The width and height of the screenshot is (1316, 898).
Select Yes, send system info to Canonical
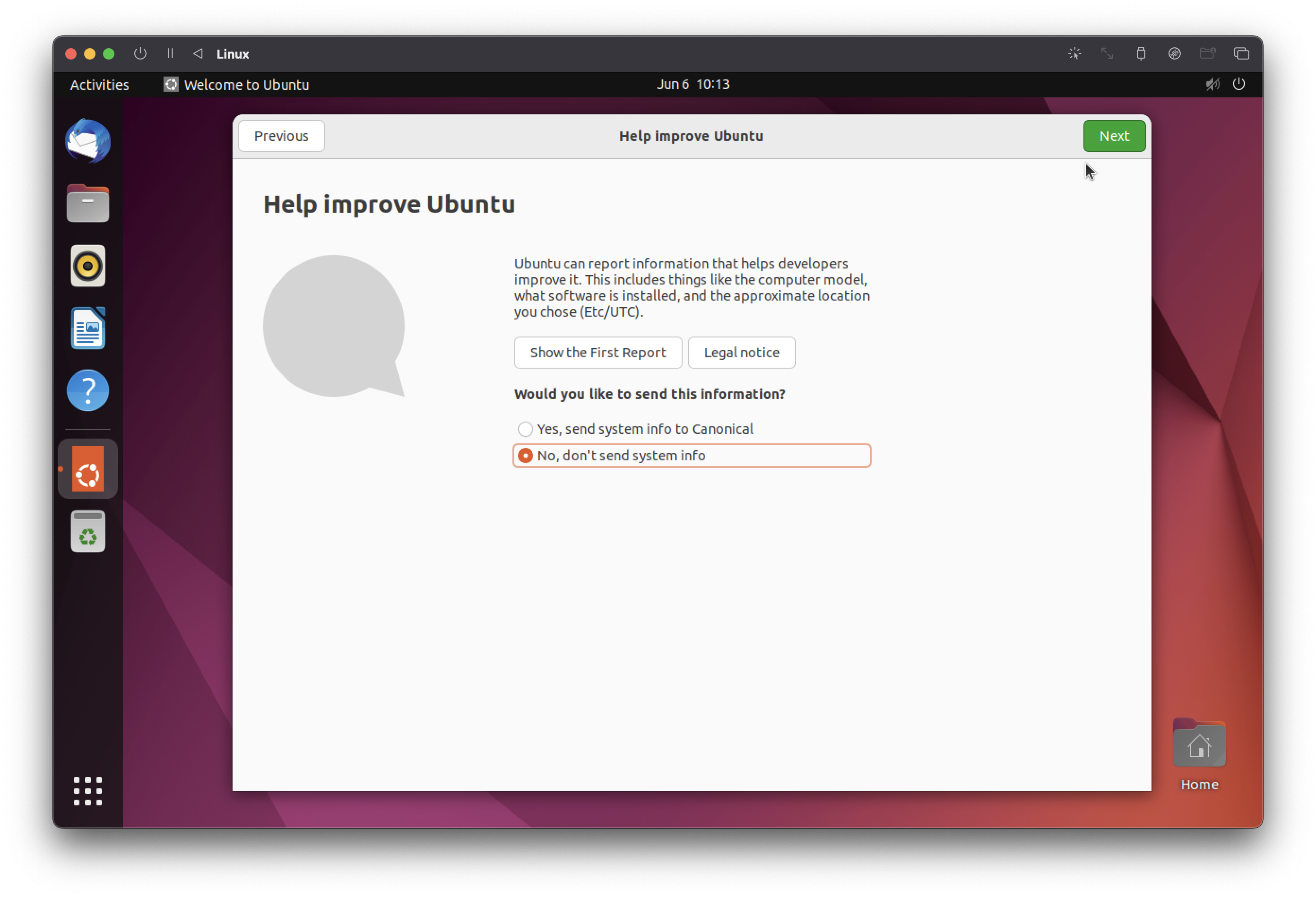[x=526, y=429]
